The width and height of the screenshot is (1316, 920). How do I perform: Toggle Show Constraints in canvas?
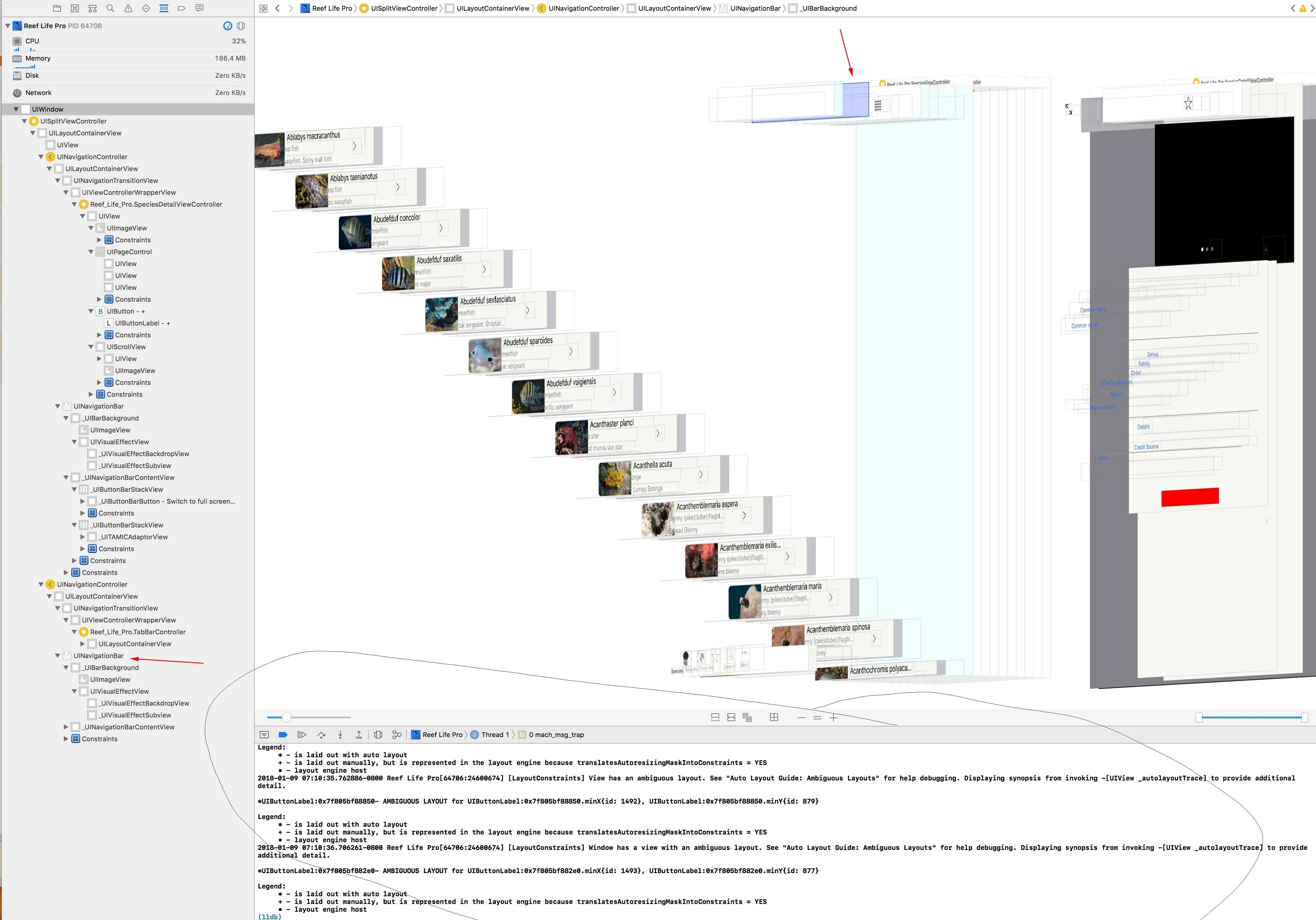point(731,718)
